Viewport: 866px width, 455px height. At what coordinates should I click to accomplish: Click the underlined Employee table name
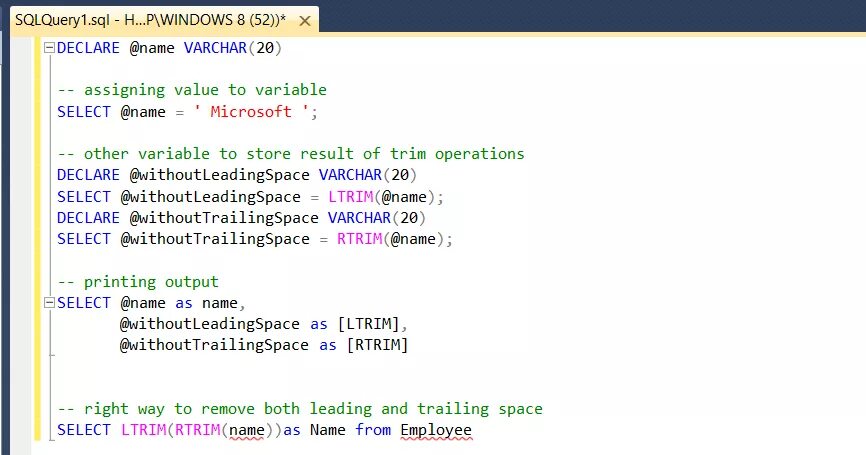(x=436, y=430)
